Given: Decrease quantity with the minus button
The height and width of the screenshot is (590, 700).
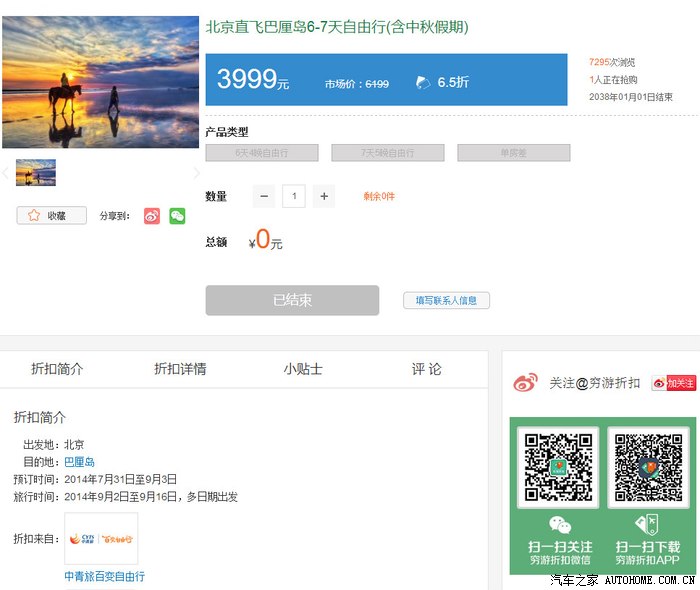Looking at the screenshot, I should [x=264, y=196].
